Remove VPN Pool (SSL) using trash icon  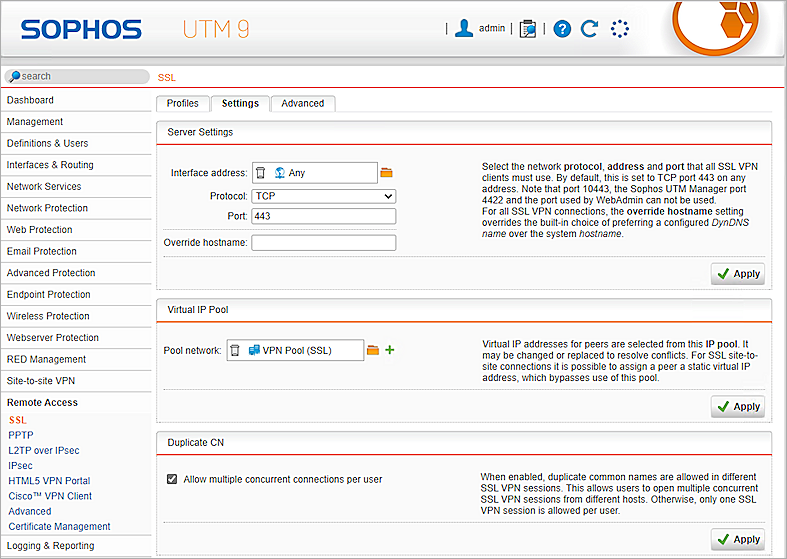tap(234, 350)
